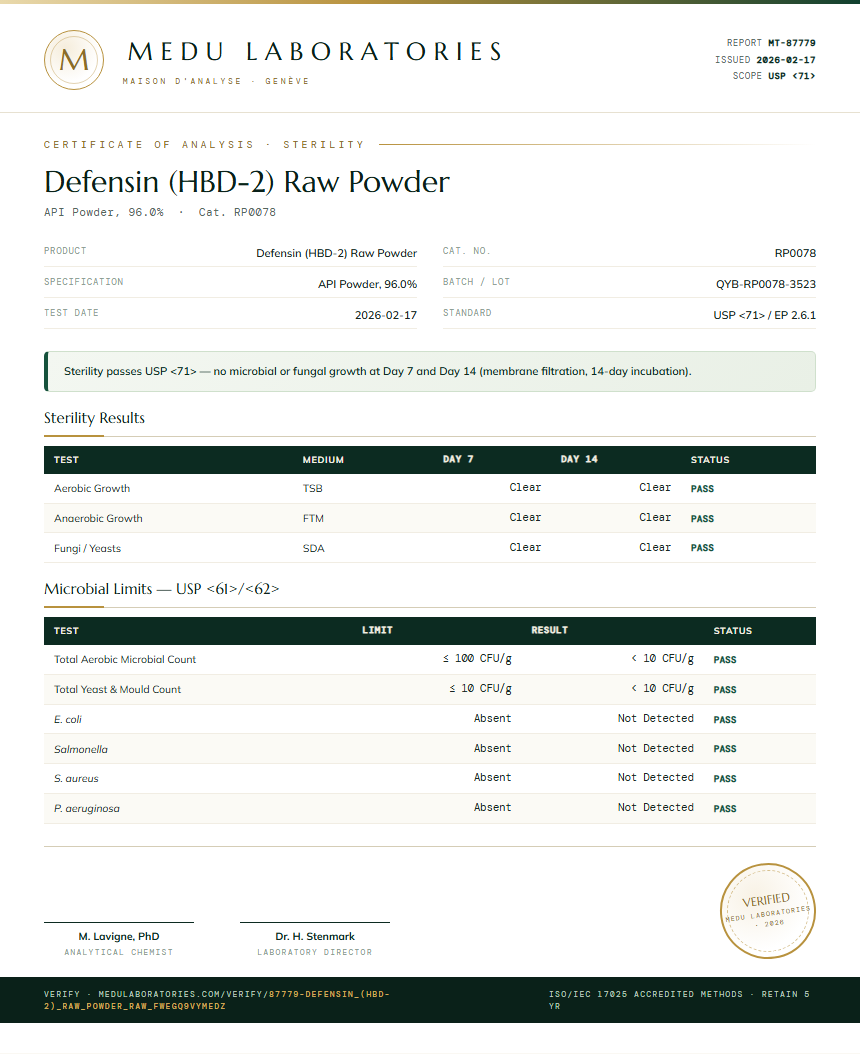Screen dimensions: 860x1054
Task: Click TSB medium cell
Action: pyautogui.click(x=313, y=489)
